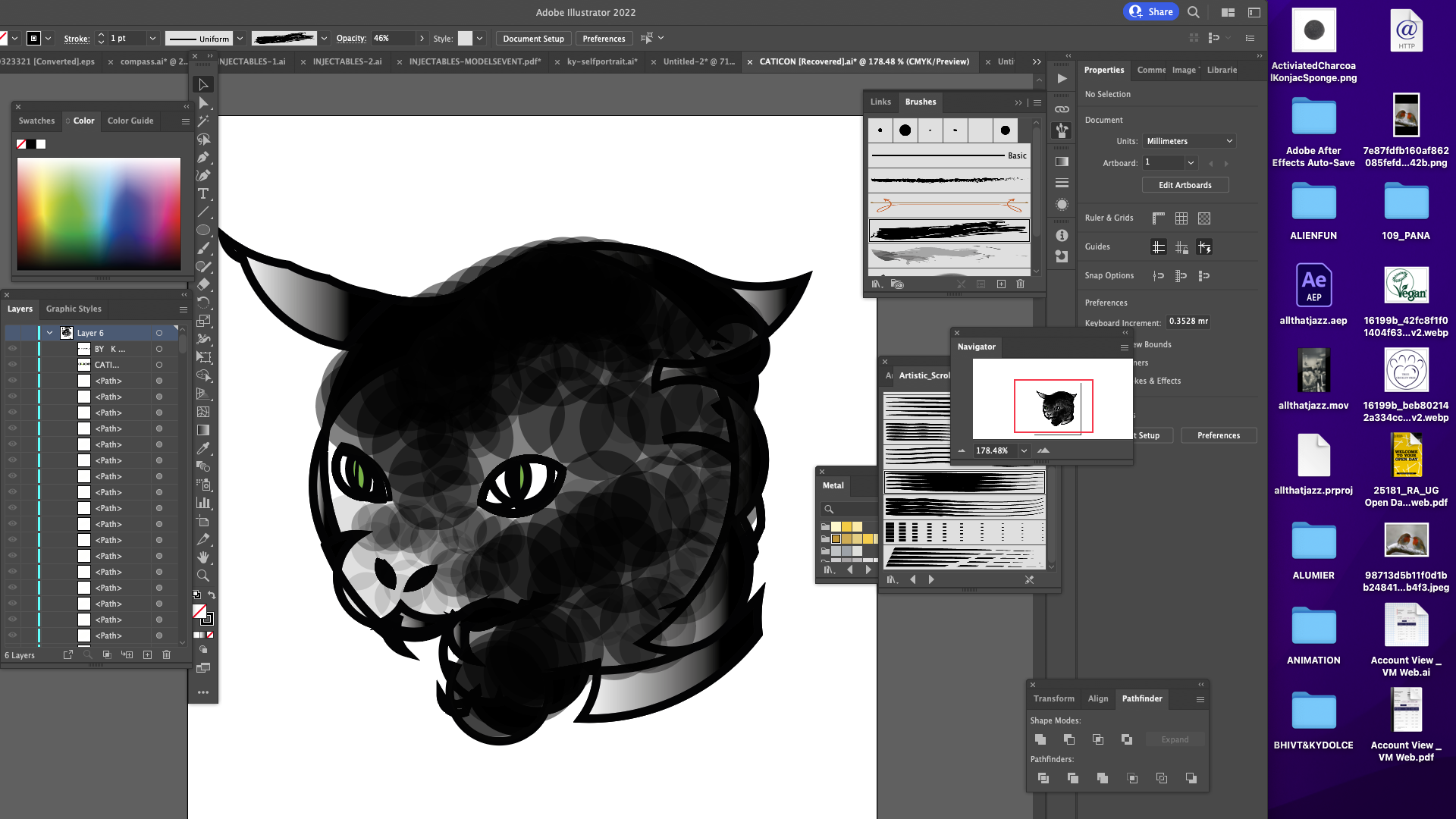Switch to the Swatches tab
Image resolution: width=1456 pixels, height=819 pixels.
click(x=36, y=121)
